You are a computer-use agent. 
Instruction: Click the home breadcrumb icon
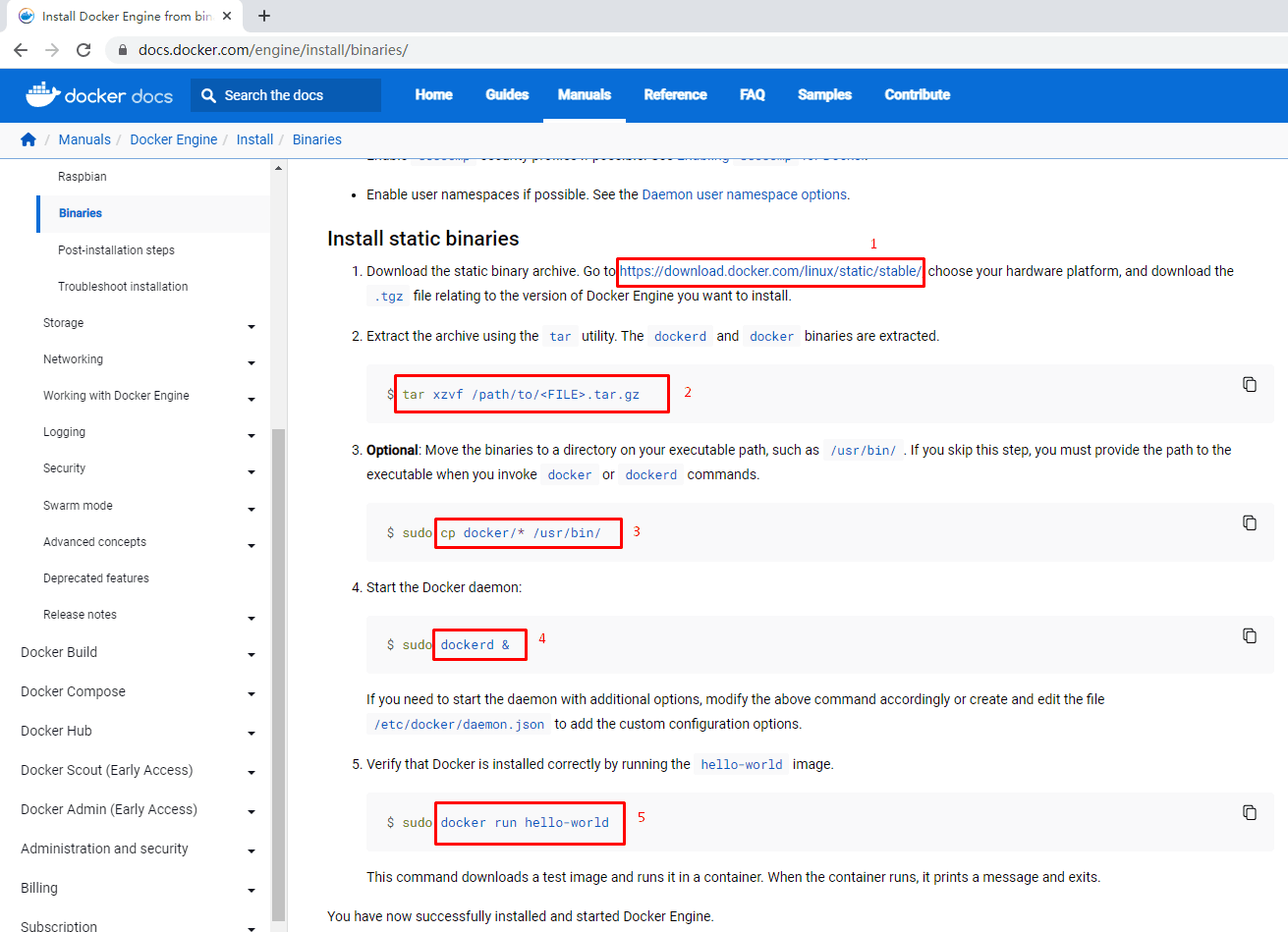(28, 139)
